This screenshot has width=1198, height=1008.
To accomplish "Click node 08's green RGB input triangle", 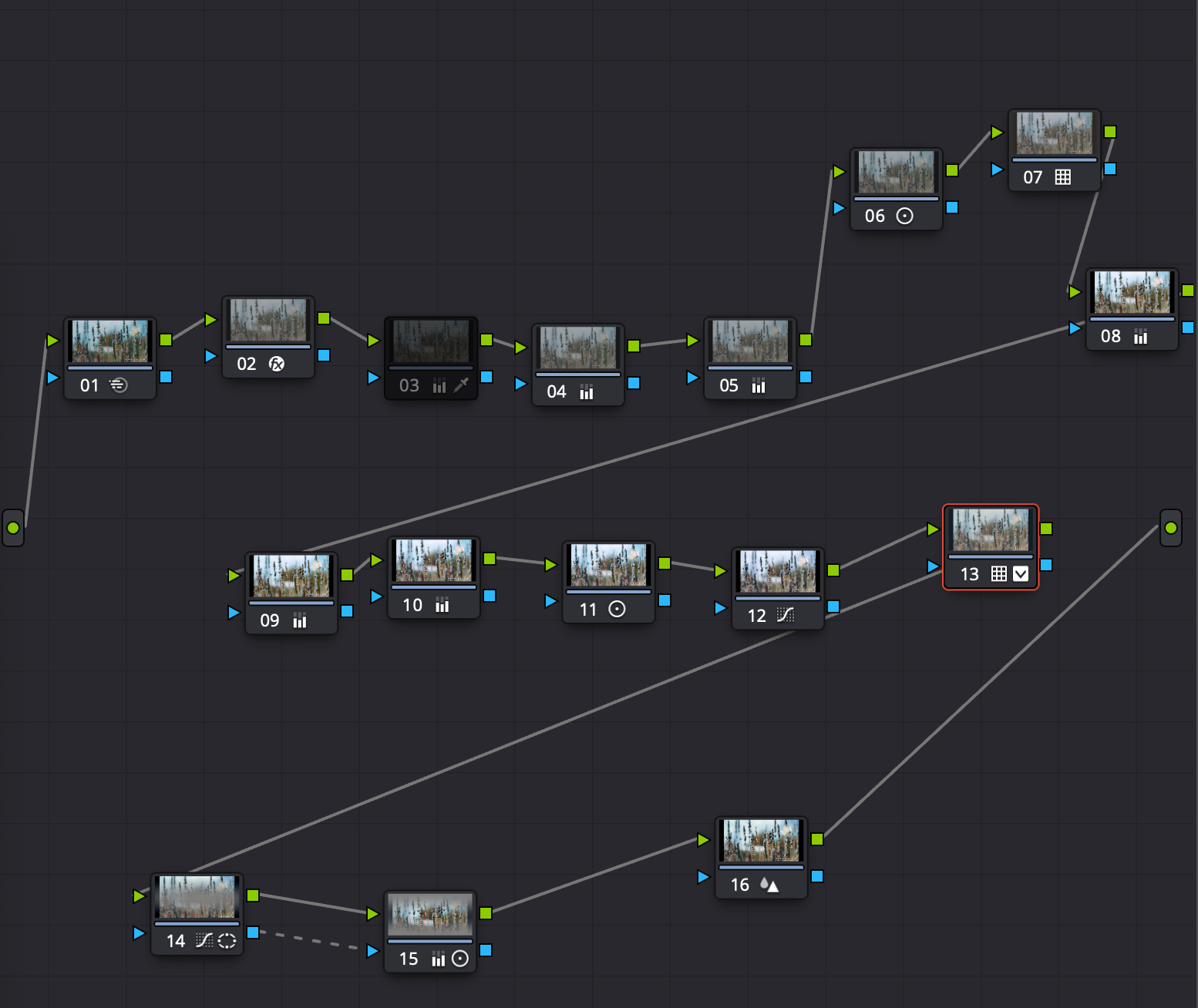I will click(x=1075, y=292).
